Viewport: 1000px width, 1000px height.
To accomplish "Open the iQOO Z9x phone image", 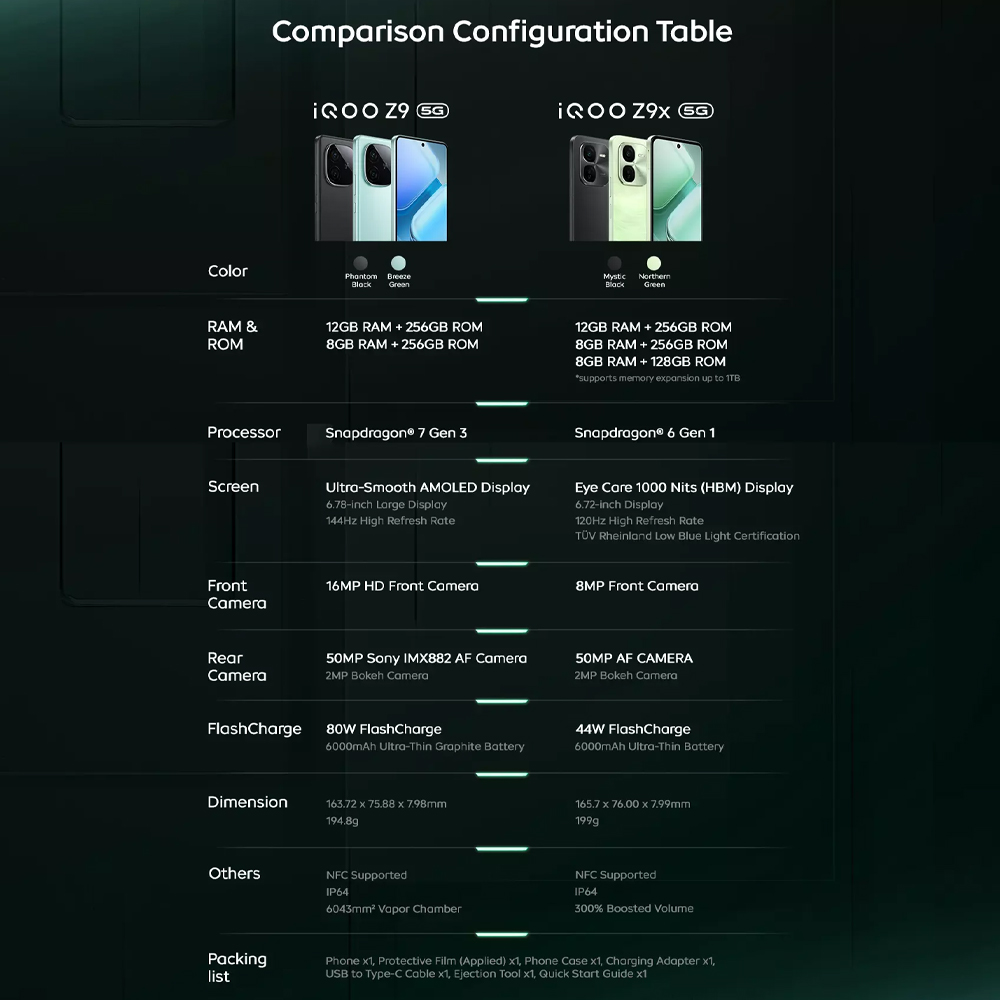I will tap(635, 188).
